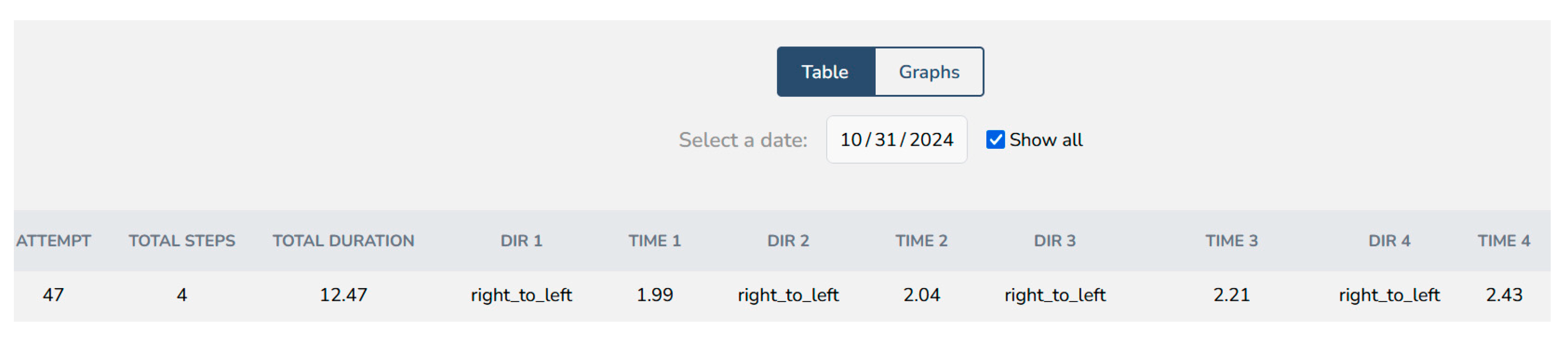Image resolution: width=1568 pixels, height=340 pixels.
Task: Uncheck the Show all checkbox
Action: click(x=995, y=140)
